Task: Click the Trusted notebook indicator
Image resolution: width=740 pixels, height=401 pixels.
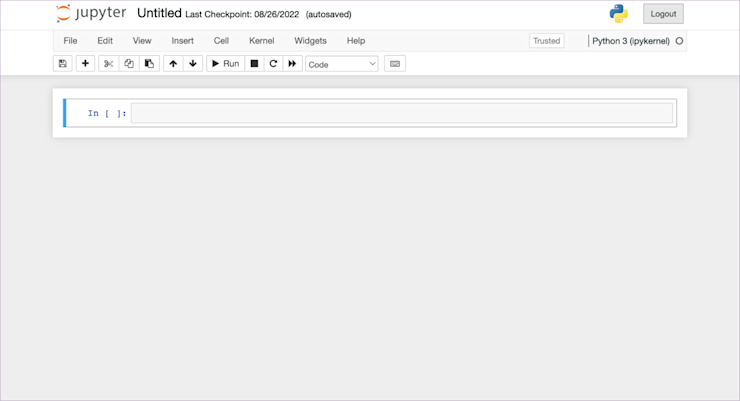Action: point(547,41)
